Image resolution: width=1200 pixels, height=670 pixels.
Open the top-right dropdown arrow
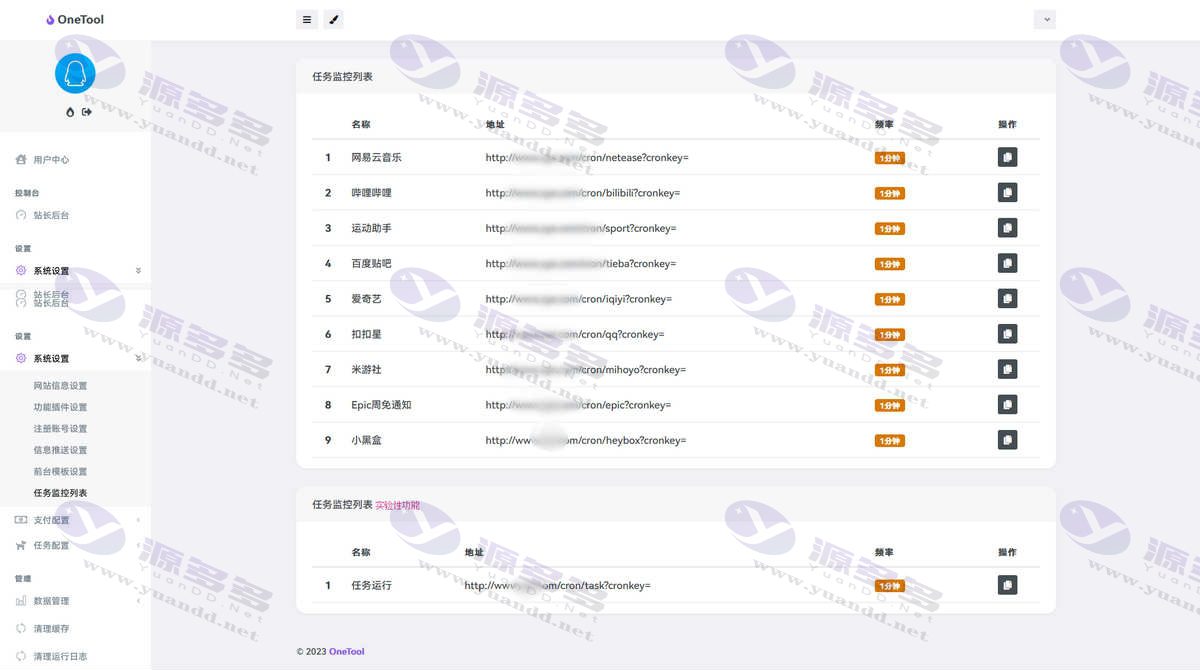click(1045, 19)
